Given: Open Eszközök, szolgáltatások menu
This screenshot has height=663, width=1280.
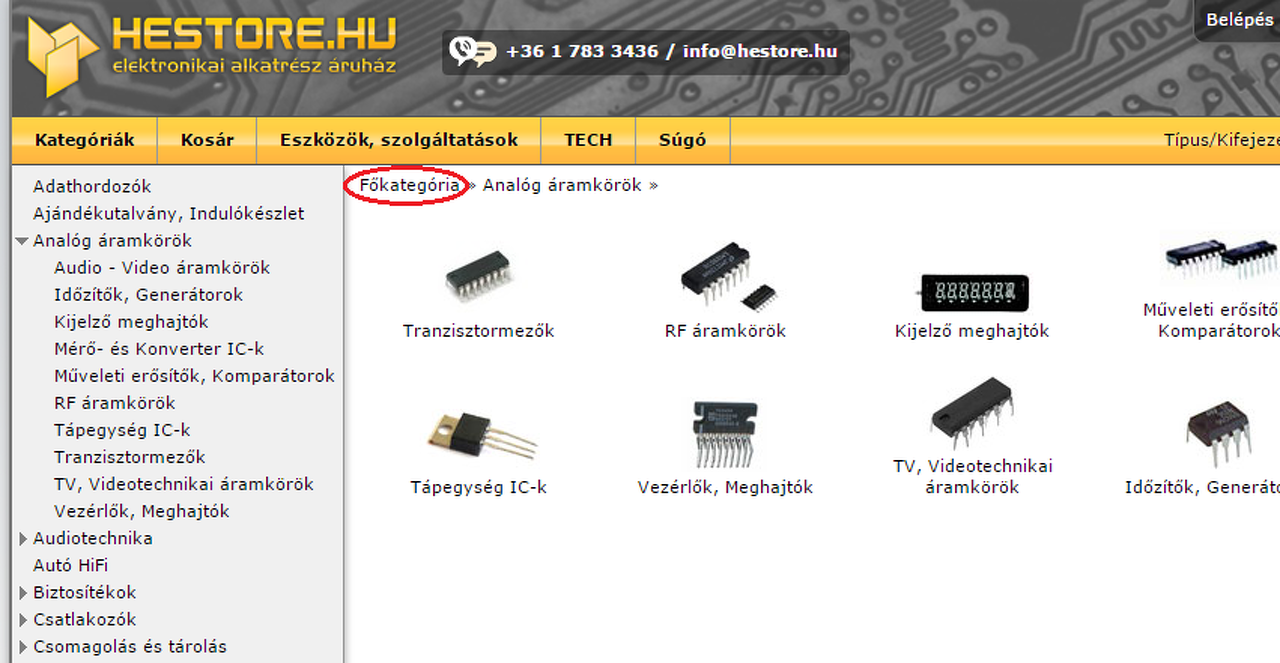Looking at the screenshot, I should pos(399,140).
